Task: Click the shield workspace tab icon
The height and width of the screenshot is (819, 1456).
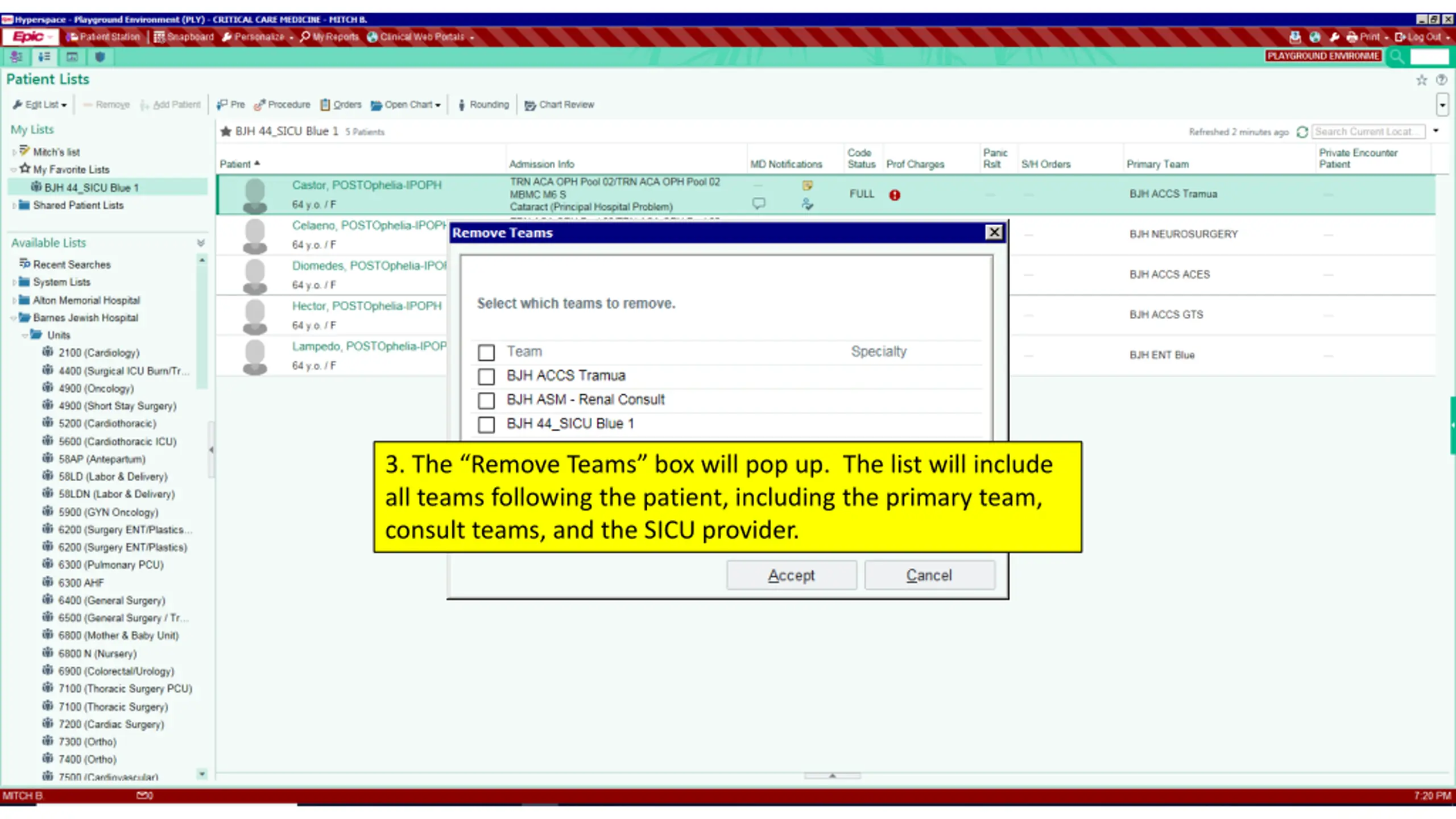Action: click(x=100, y=57)
